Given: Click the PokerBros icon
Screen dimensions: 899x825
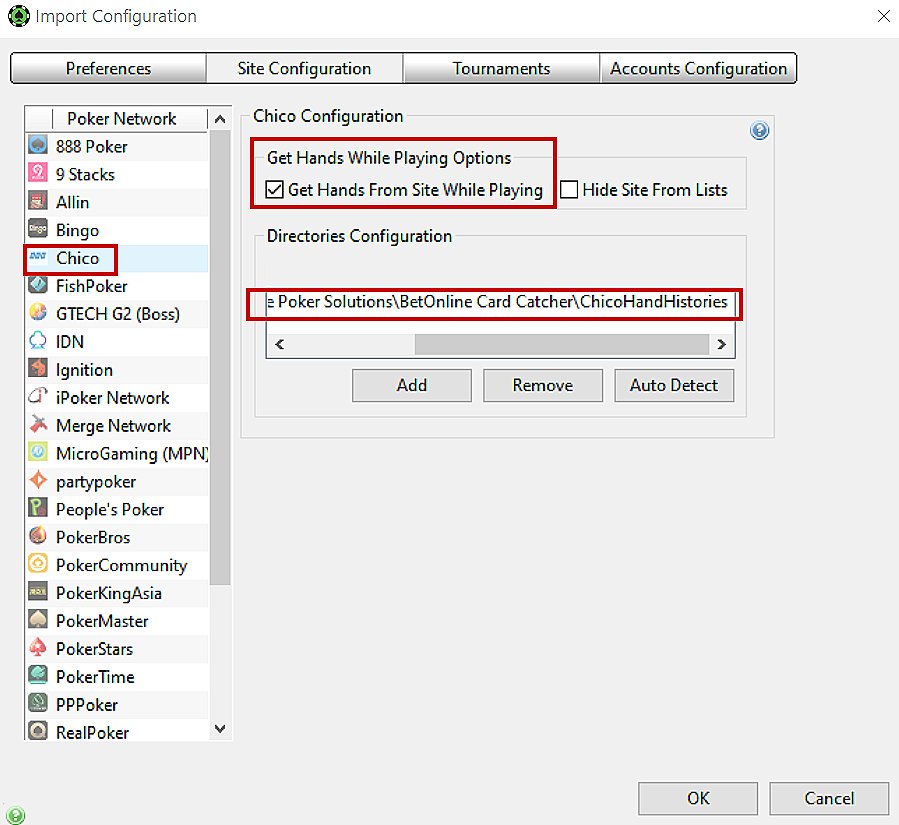Looking at the screenshot, I should [38, 537].
